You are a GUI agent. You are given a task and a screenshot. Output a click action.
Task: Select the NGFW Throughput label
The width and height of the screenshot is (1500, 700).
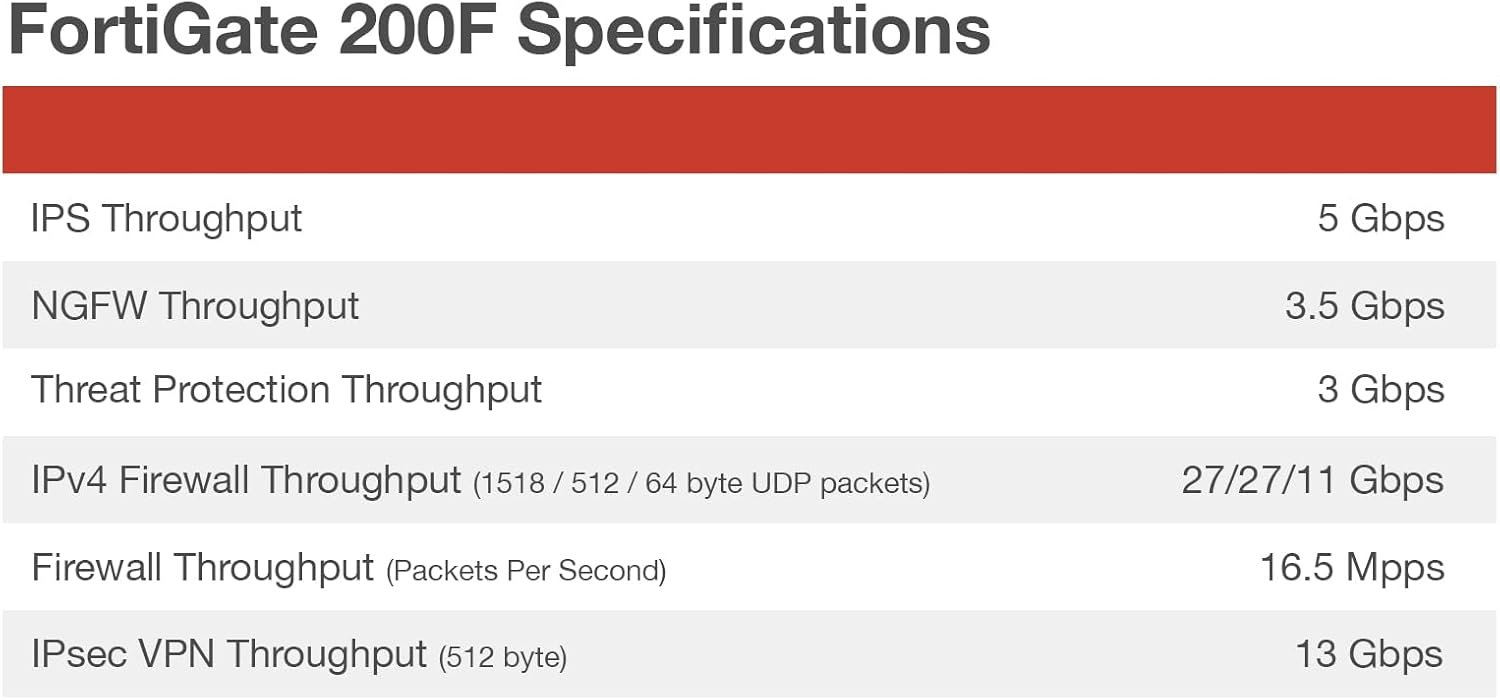[x=195, y=305]
